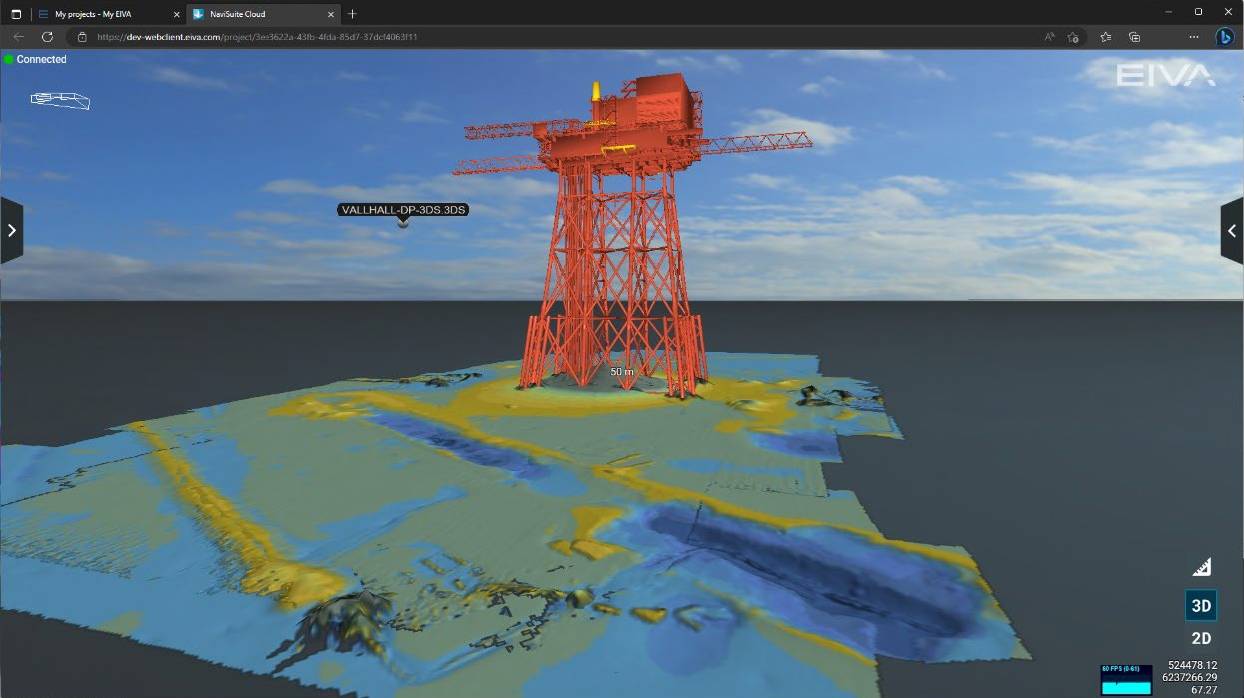
Task: Open a new browser tab
Action: (350, 14)
